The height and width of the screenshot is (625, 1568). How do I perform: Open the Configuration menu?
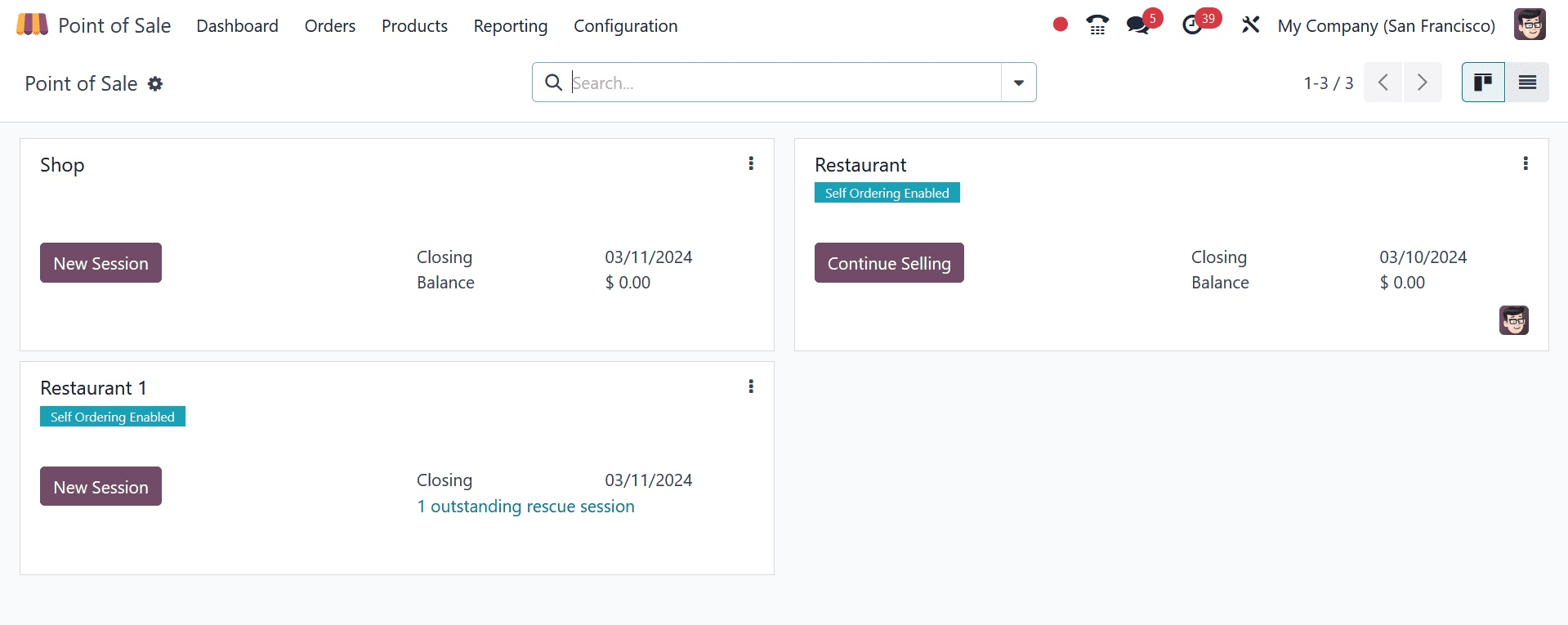pyautogui.click(x=625, y=26)
